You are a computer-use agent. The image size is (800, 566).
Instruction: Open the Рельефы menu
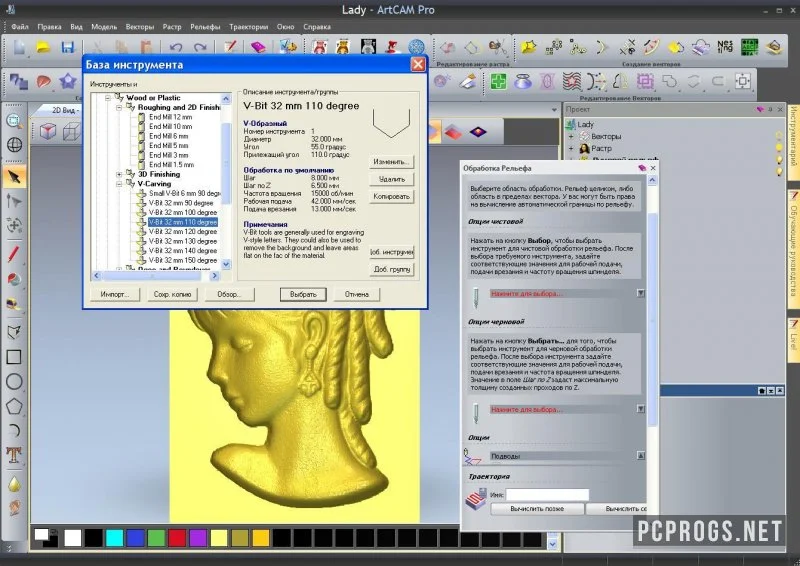tap(205, 27)
